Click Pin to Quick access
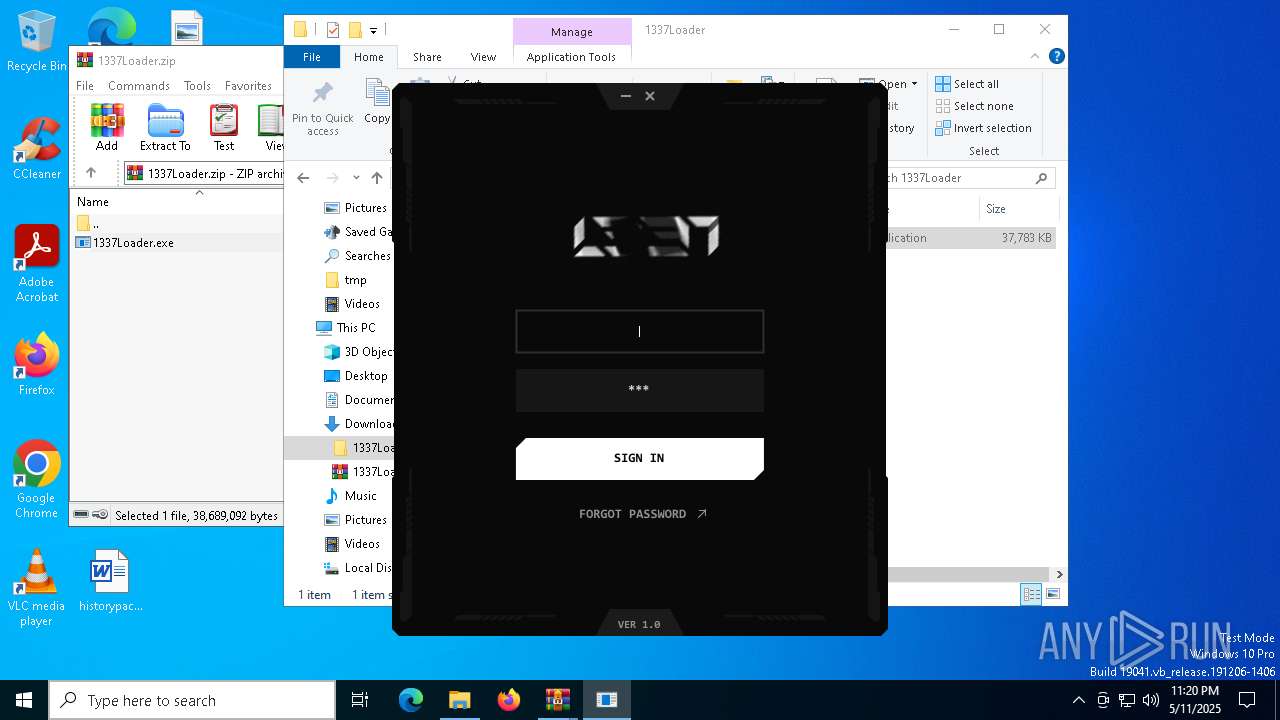 322,109
